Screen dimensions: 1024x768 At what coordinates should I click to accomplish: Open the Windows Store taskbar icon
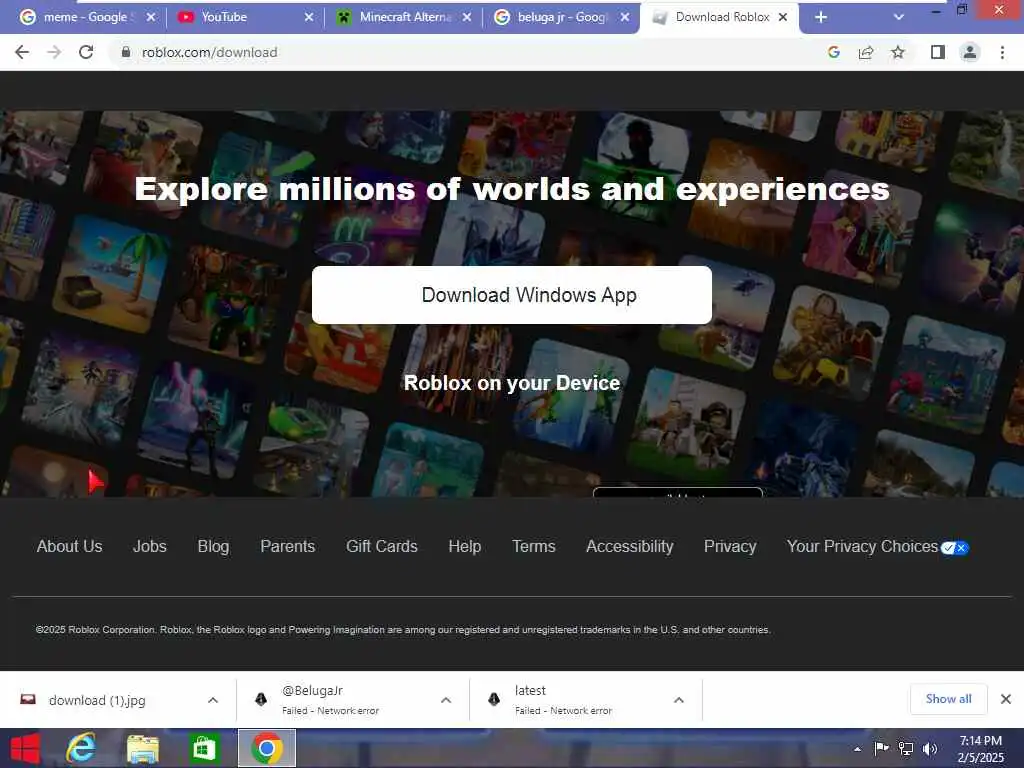[204, 748]
